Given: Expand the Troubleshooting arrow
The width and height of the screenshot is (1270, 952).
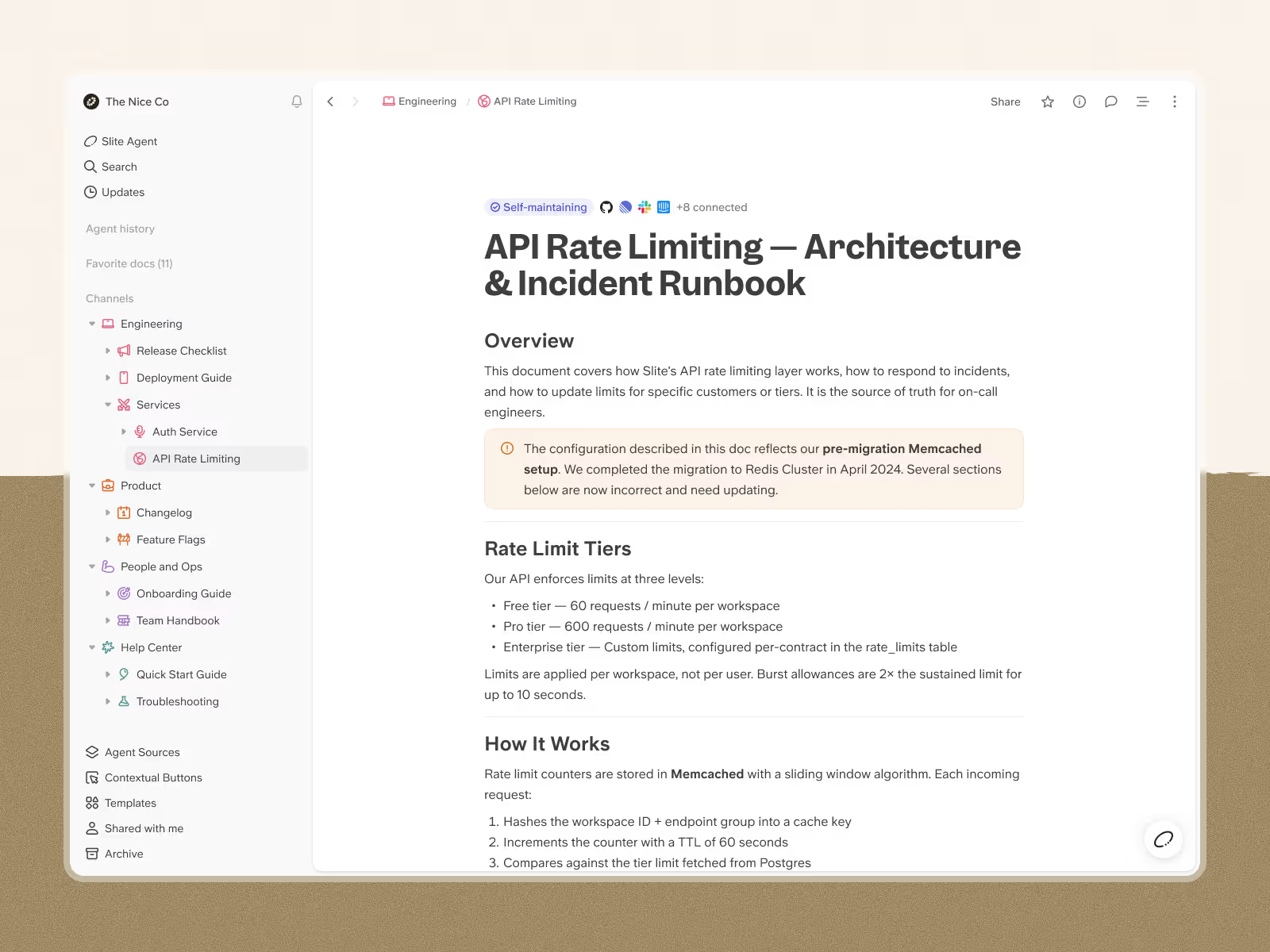Looking at the screenshot, I should point(108,701).
